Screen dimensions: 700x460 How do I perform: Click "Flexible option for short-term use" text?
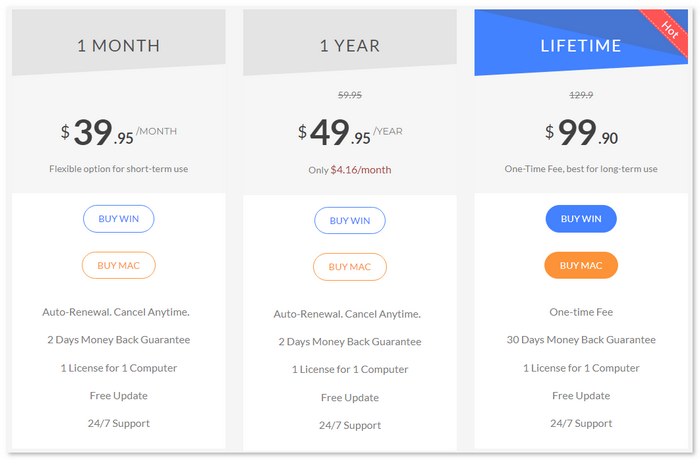(118, 169)
